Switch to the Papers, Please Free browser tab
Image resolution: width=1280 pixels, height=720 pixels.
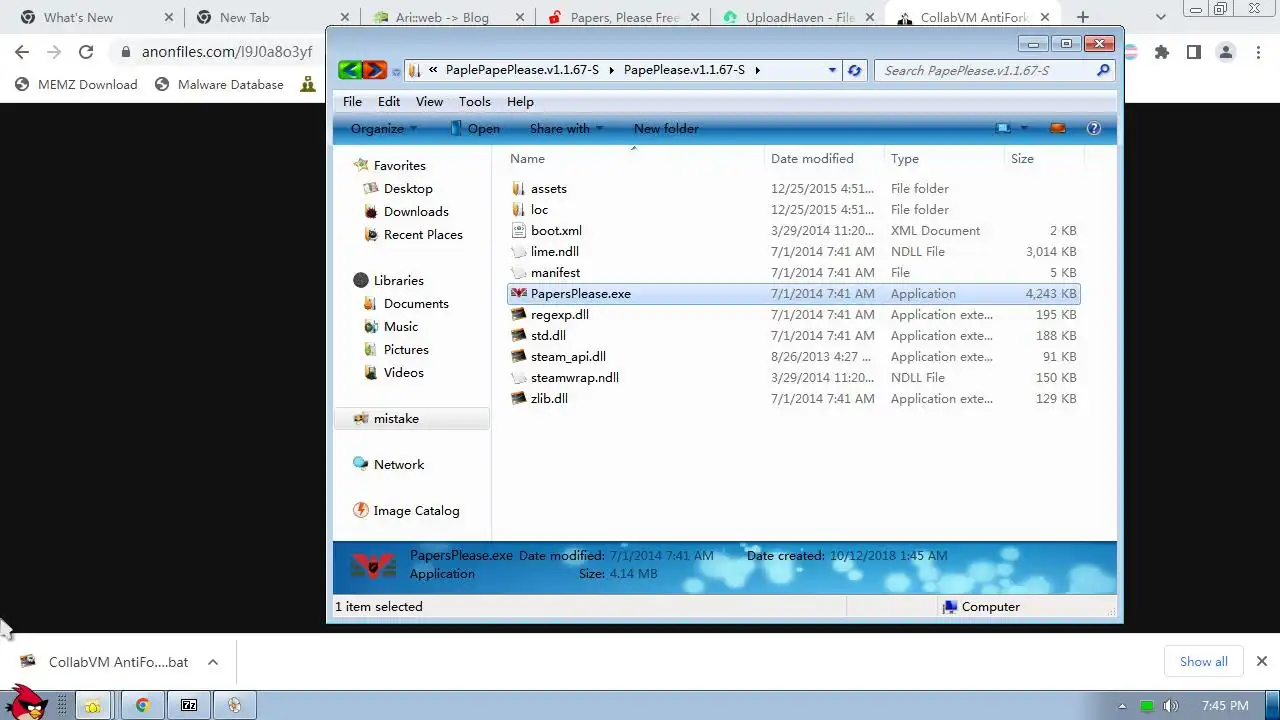625,17
